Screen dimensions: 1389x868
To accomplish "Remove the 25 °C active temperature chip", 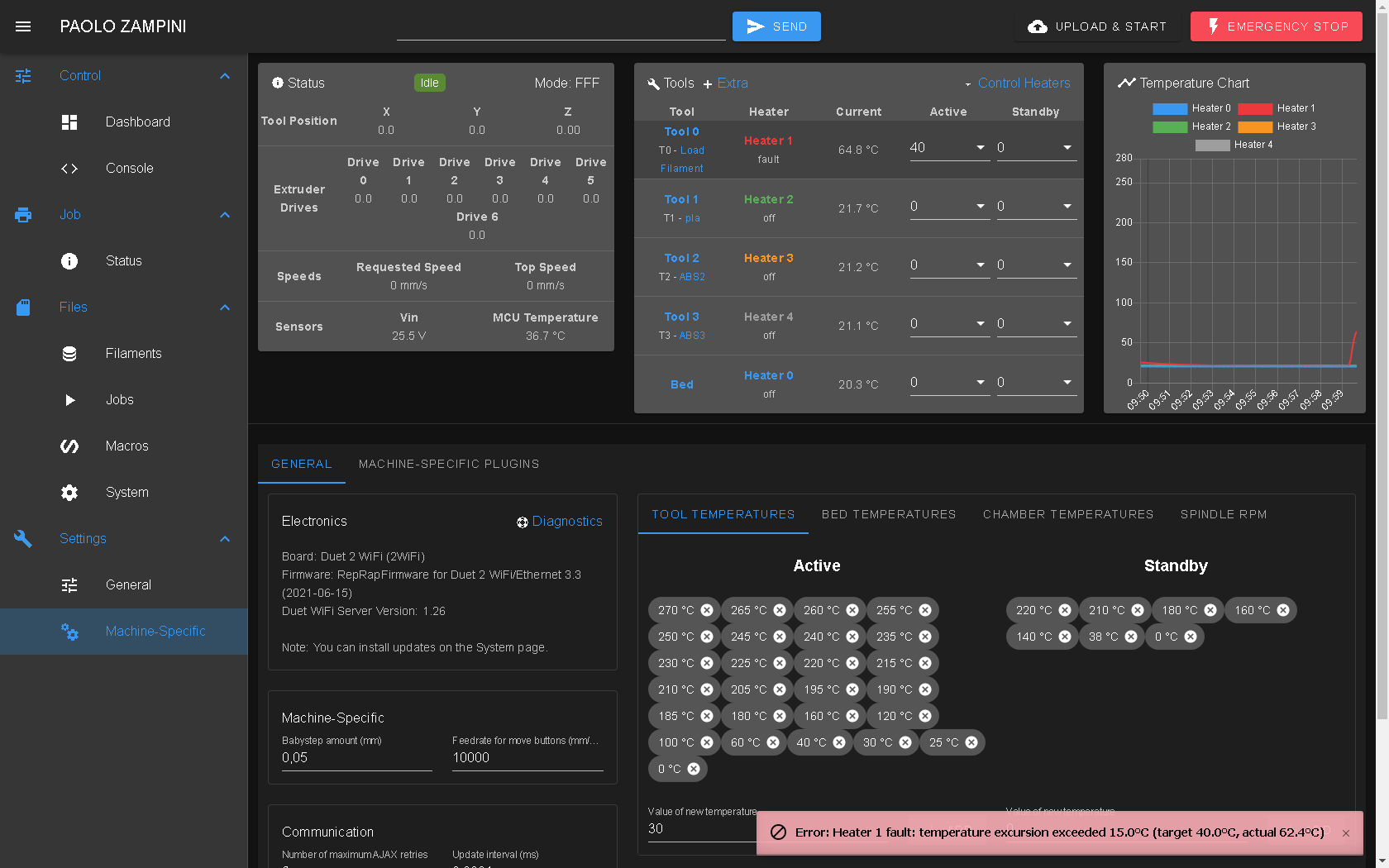I will (x=971, y=742).
